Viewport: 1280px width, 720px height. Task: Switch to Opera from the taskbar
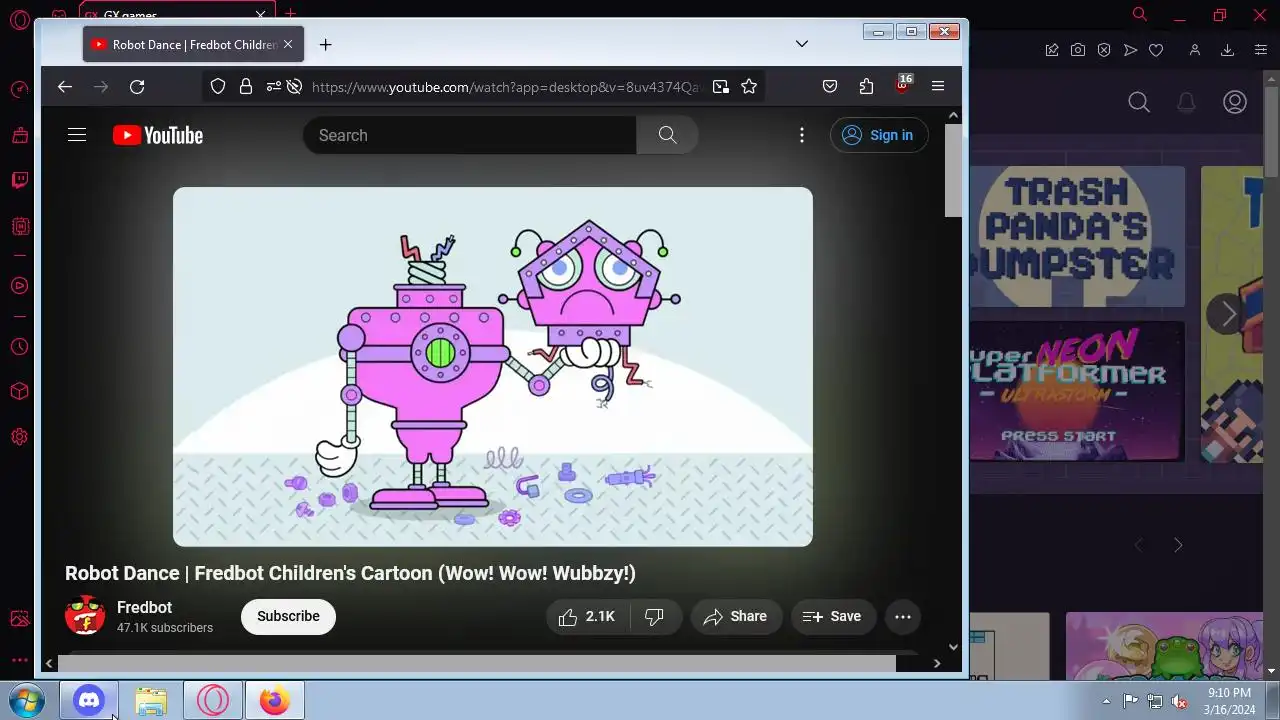pos(213,701)
